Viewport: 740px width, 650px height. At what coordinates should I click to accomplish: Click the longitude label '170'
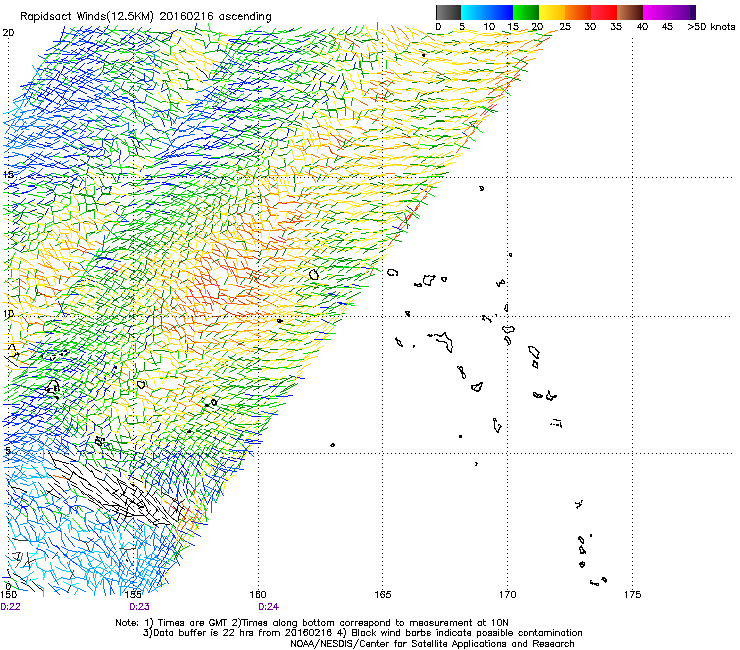click(508, 594)
